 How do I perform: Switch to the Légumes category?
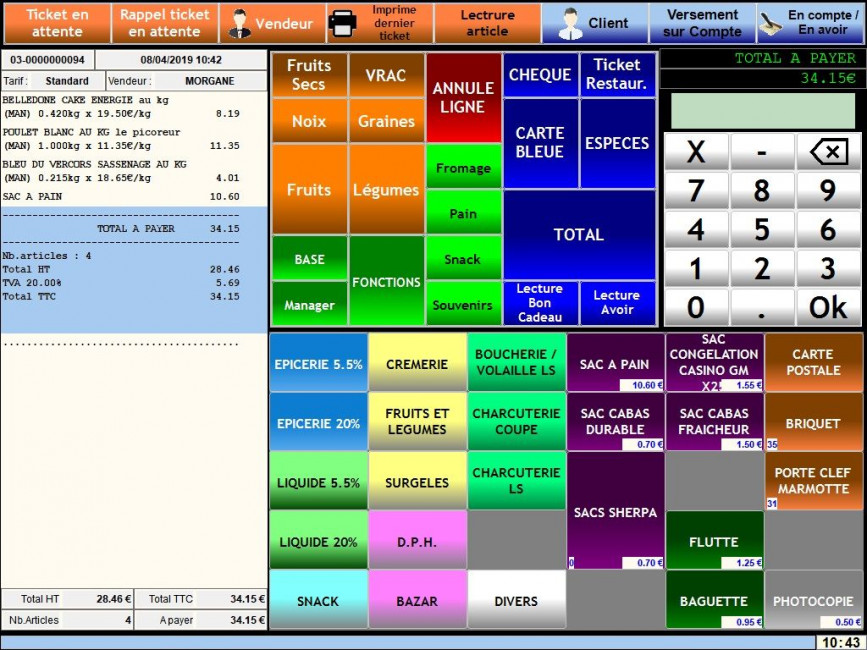(386, 189)
